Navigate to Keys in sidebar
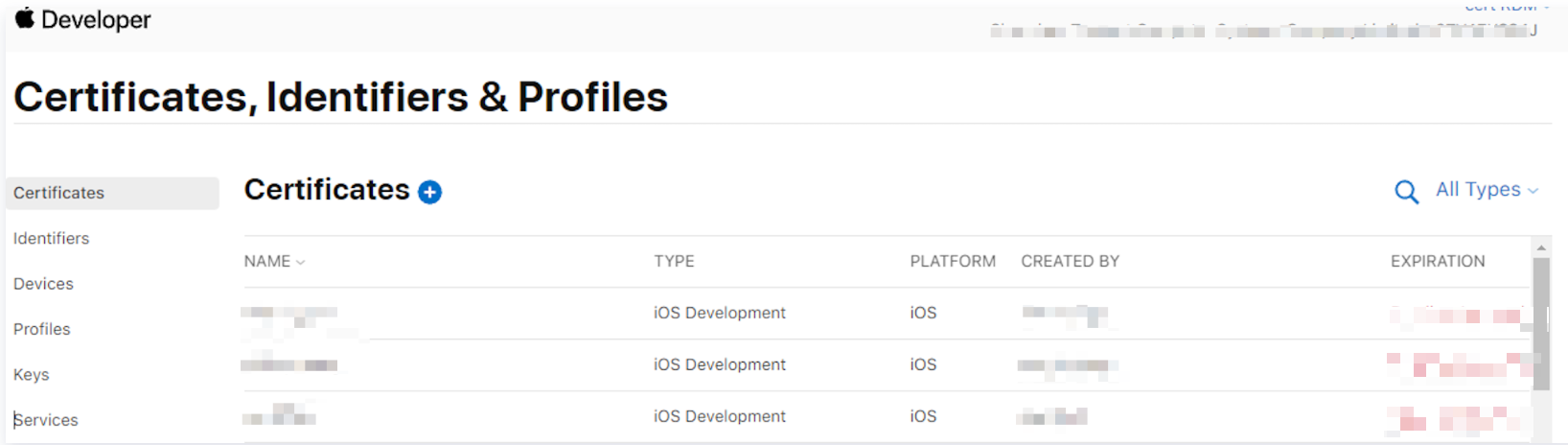1568x445 pixels. coord(31,375)
